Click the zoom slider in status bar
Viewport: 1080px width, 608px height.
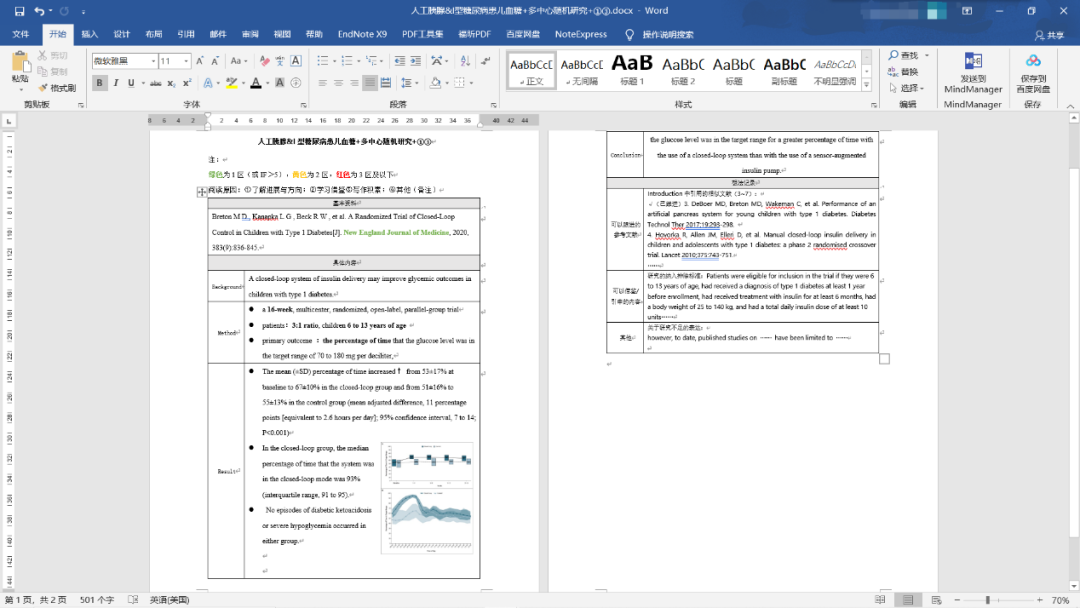point(987,600)
